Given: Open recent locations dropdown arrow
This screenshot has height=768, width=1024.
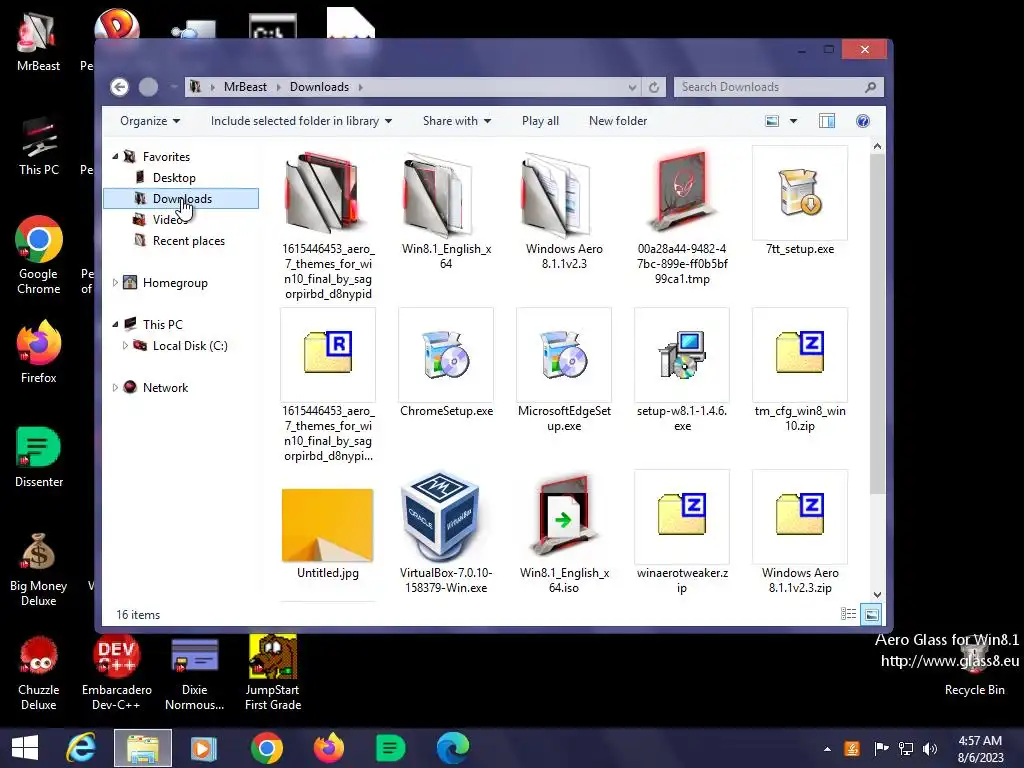Looking at the screenshot, I should click(x=174, y=87).
